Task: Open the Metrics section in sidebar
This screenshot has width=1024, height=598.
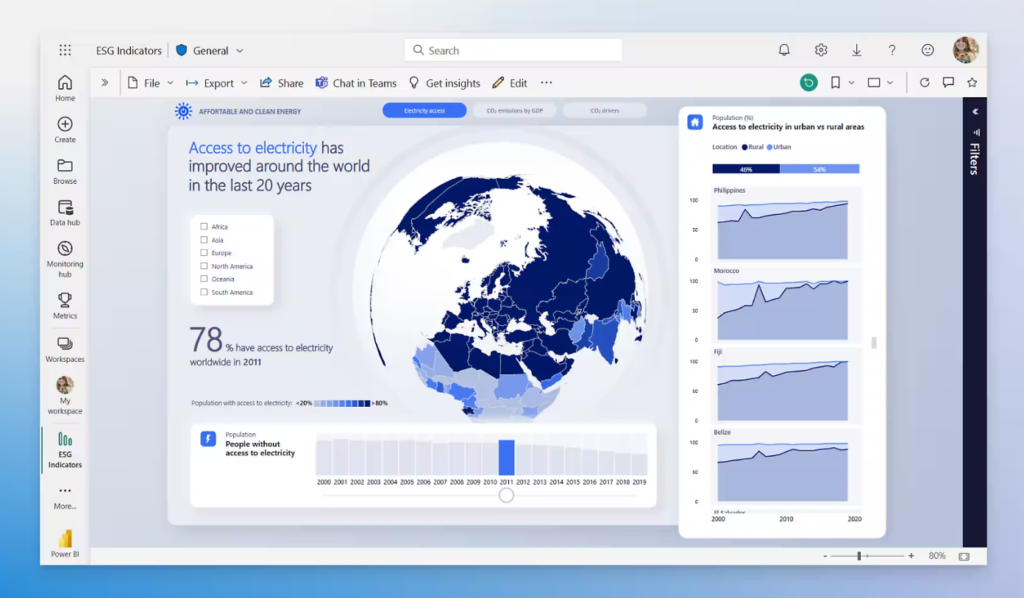Action: coord(64,303)
